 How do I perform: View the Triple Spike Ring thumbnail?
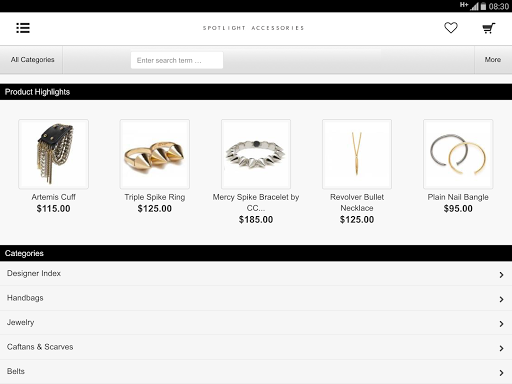coord(155,154)
